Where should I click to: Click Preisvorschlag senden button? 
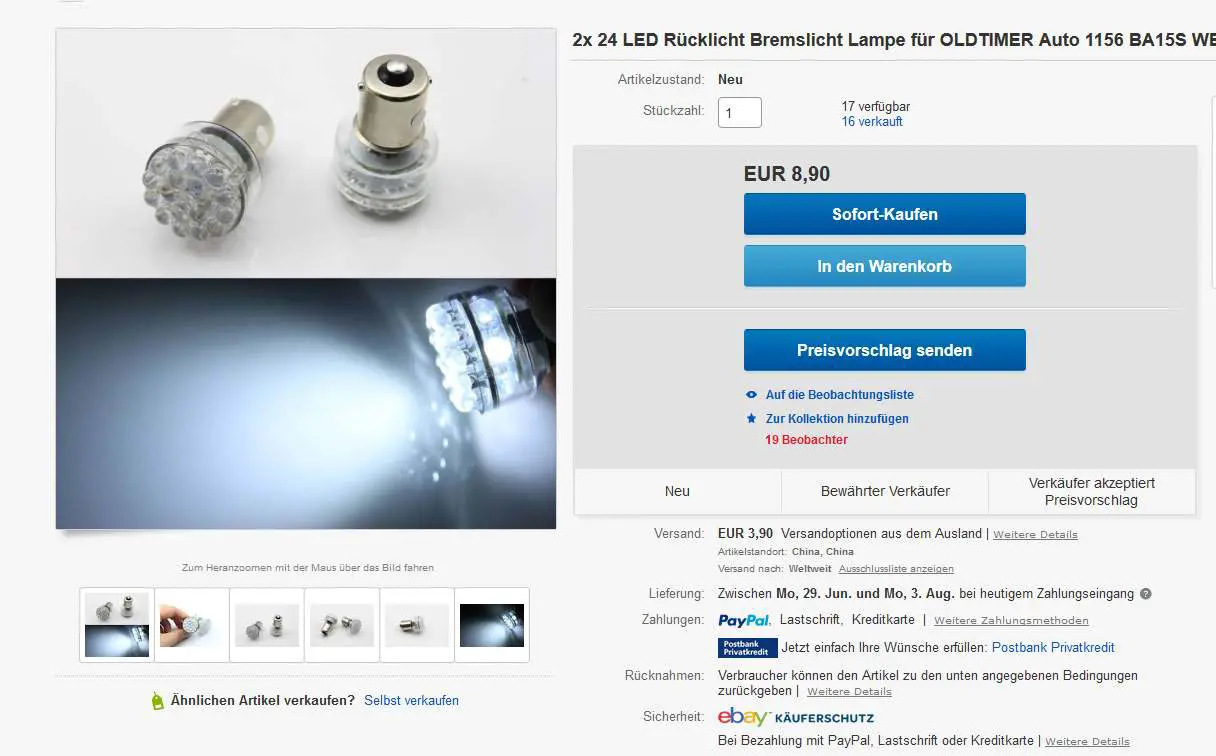tap(884, 350)
